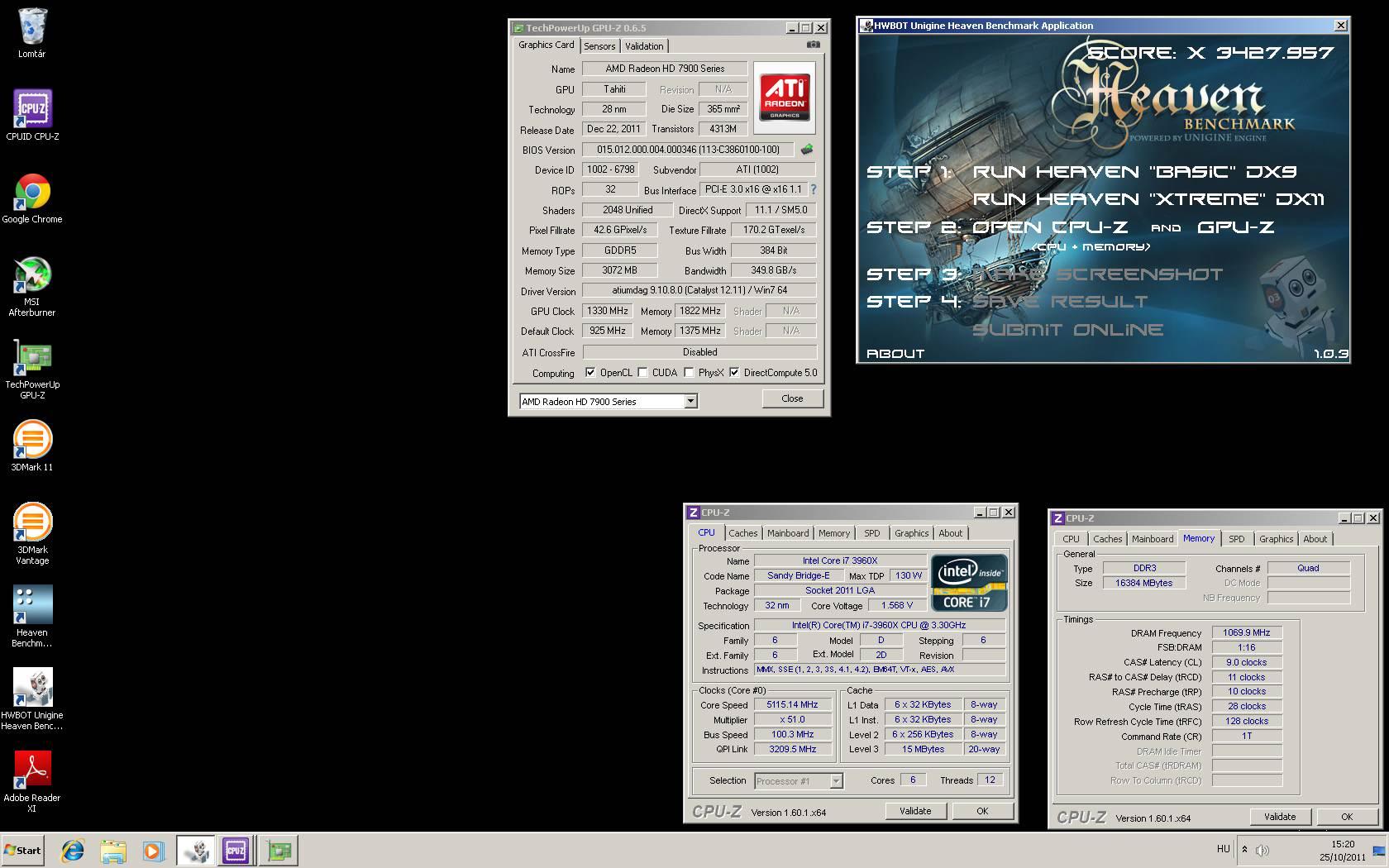Click the DRAM Frequency 1069.9 MHz field
1389x868 pixels.
[1247, 632]
